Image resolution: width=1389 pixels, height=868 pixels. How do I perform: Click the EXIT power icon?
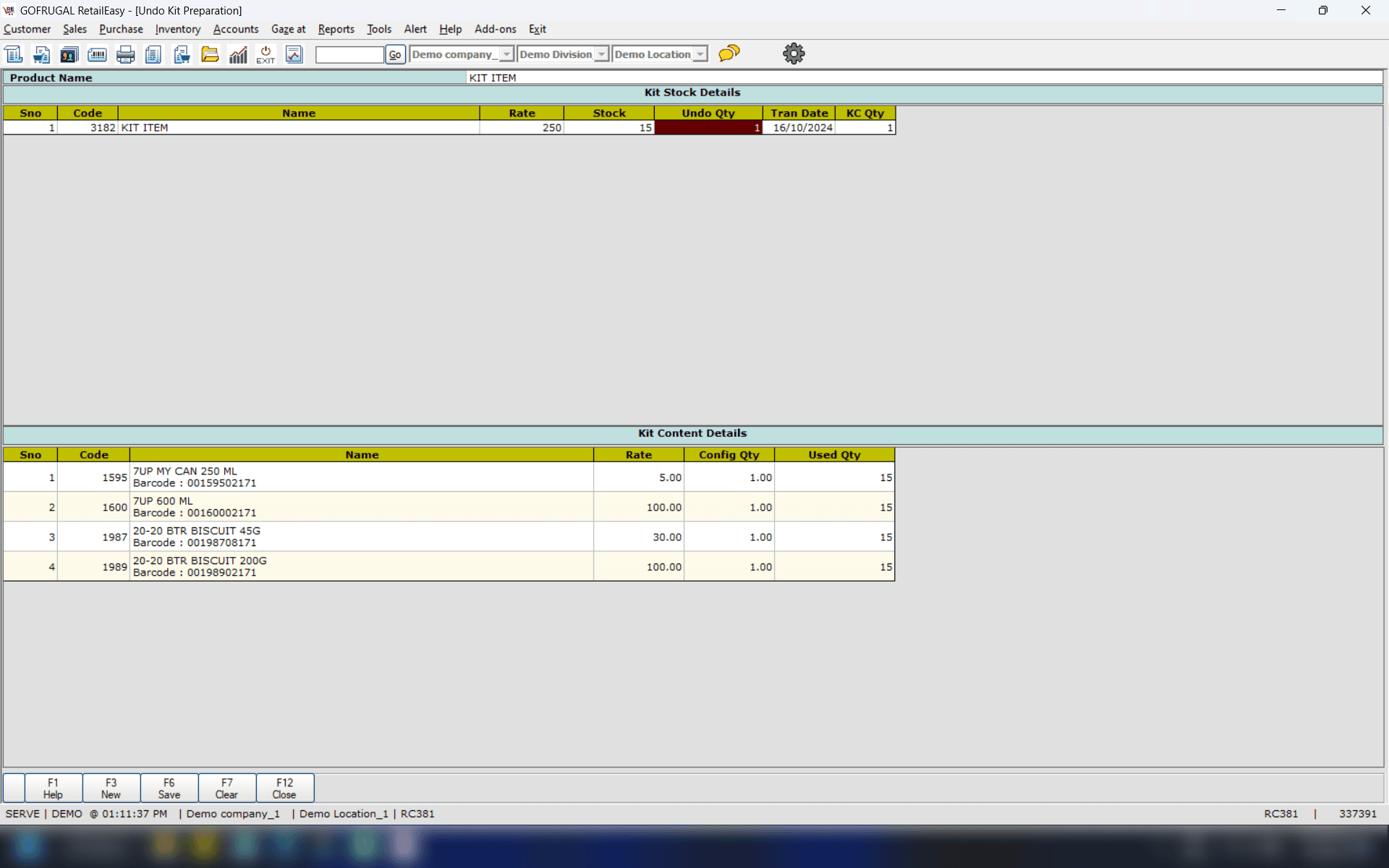[x=266, y=54]
